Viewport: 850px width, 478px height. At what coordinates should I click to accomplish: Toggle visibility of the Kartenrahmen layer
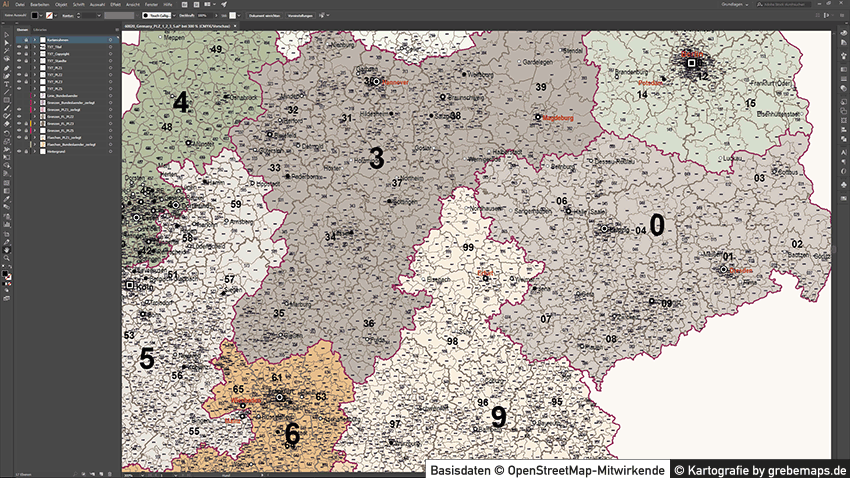click(x=19, y=40)
